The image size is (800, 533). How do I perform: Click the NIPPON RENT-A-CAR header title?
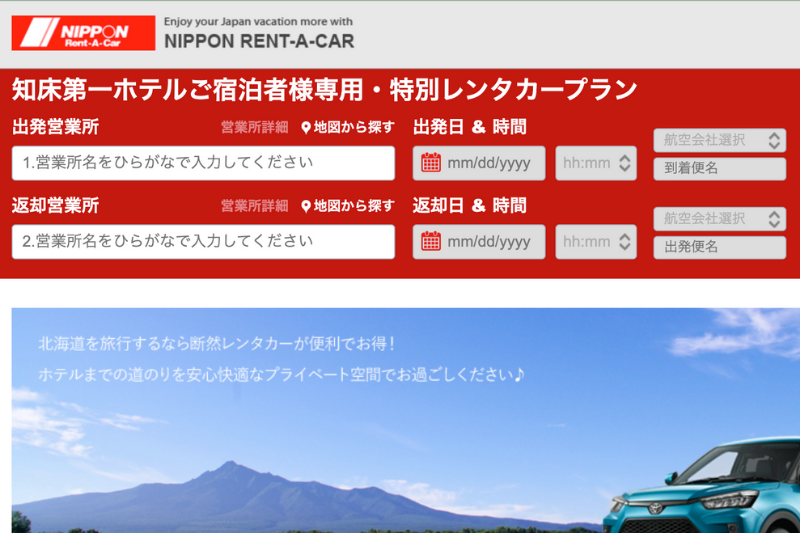tap(259, 42)
